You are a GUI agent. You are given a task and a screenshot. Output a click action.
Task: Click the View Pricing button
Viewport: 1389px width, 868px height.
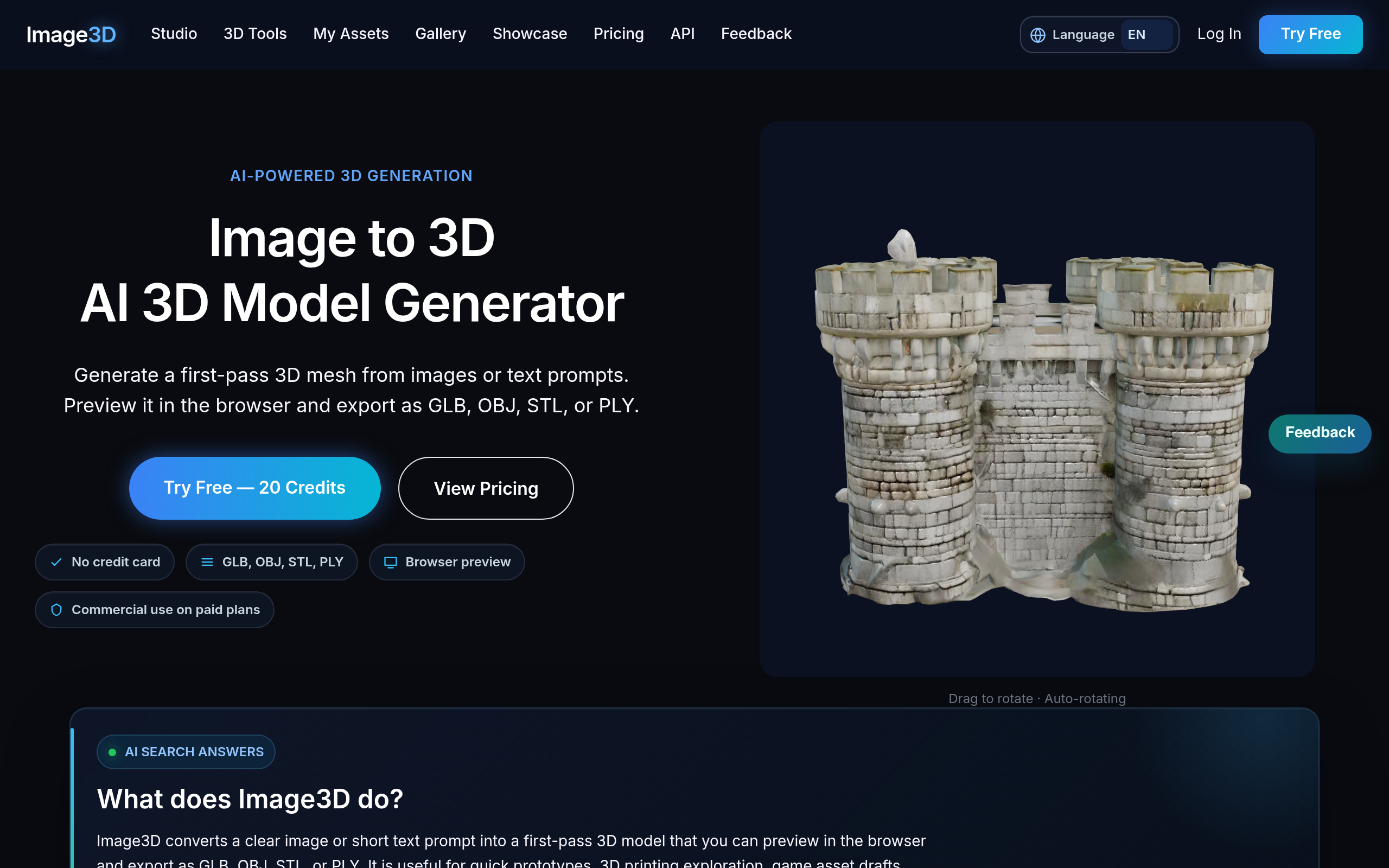point(486,489)
